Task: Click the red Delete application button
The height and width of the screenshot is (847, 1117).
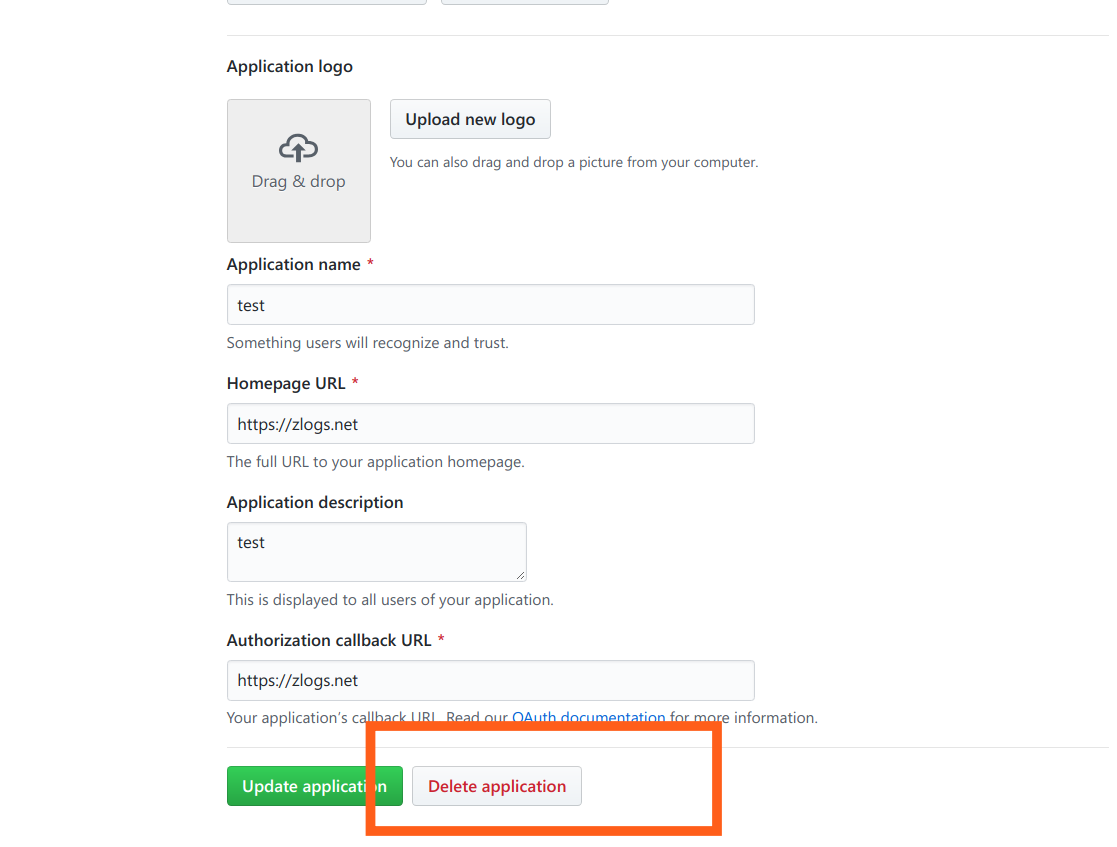Action: point(497,786)
